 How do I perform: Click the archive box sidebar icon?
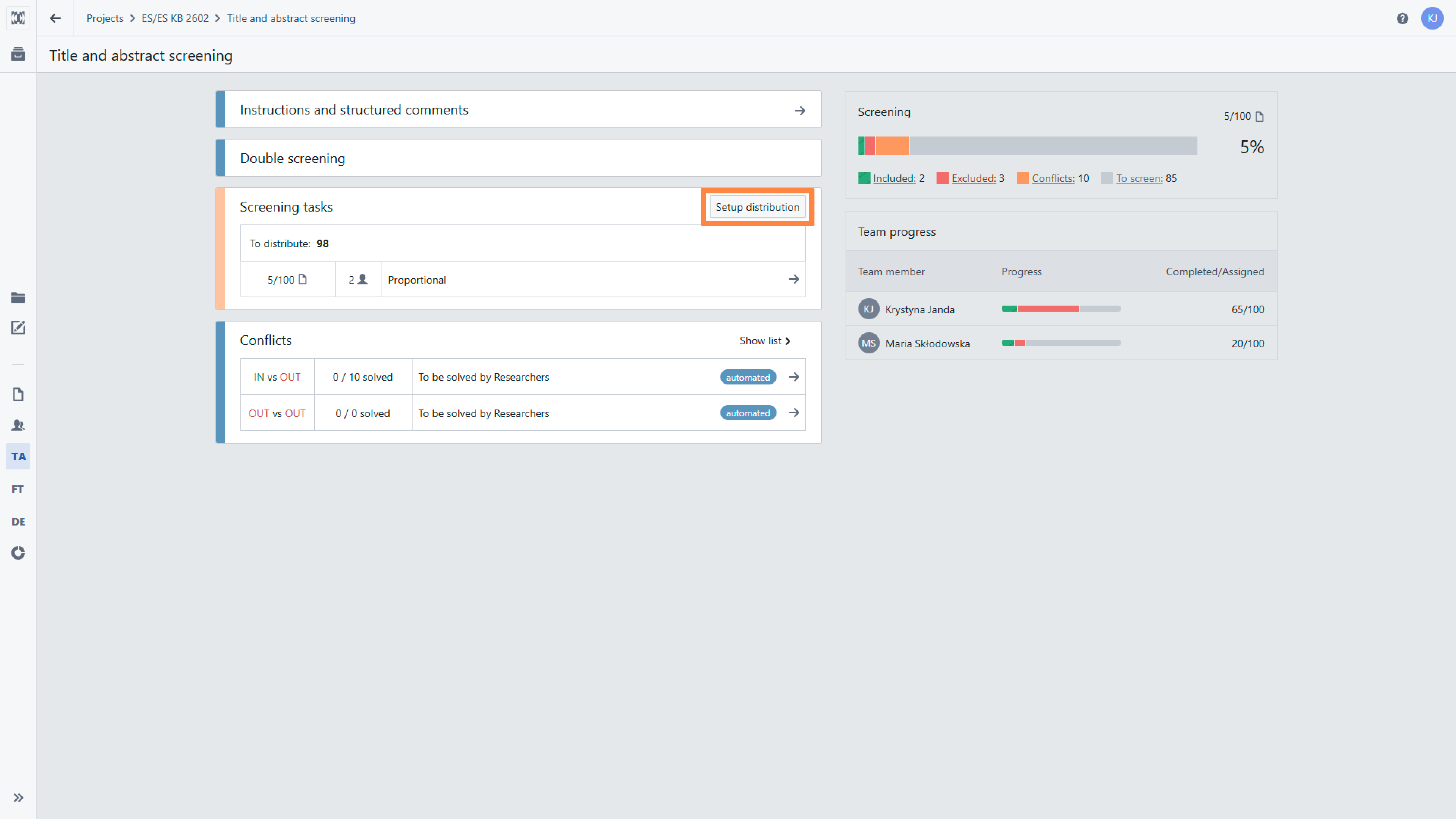(x=18, y=54)
